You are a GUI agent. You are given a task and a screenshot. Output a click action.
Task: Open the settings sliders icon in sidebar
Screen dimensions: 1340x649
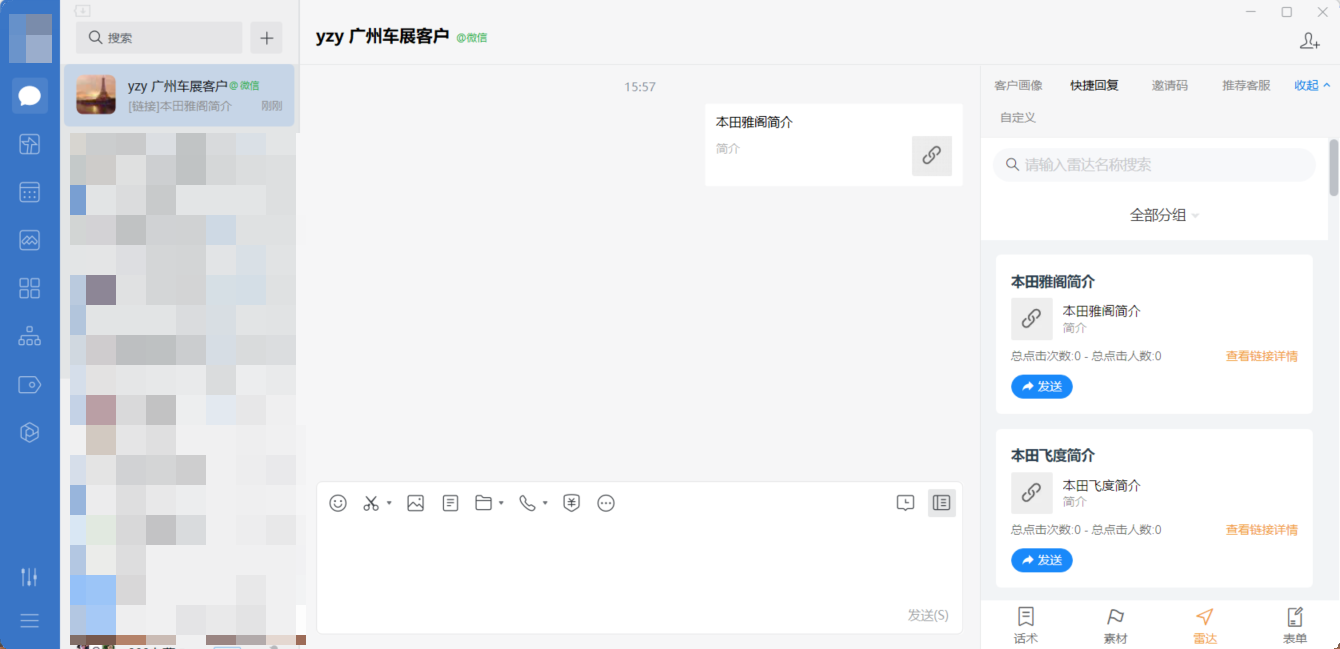[x=30, y=577]
